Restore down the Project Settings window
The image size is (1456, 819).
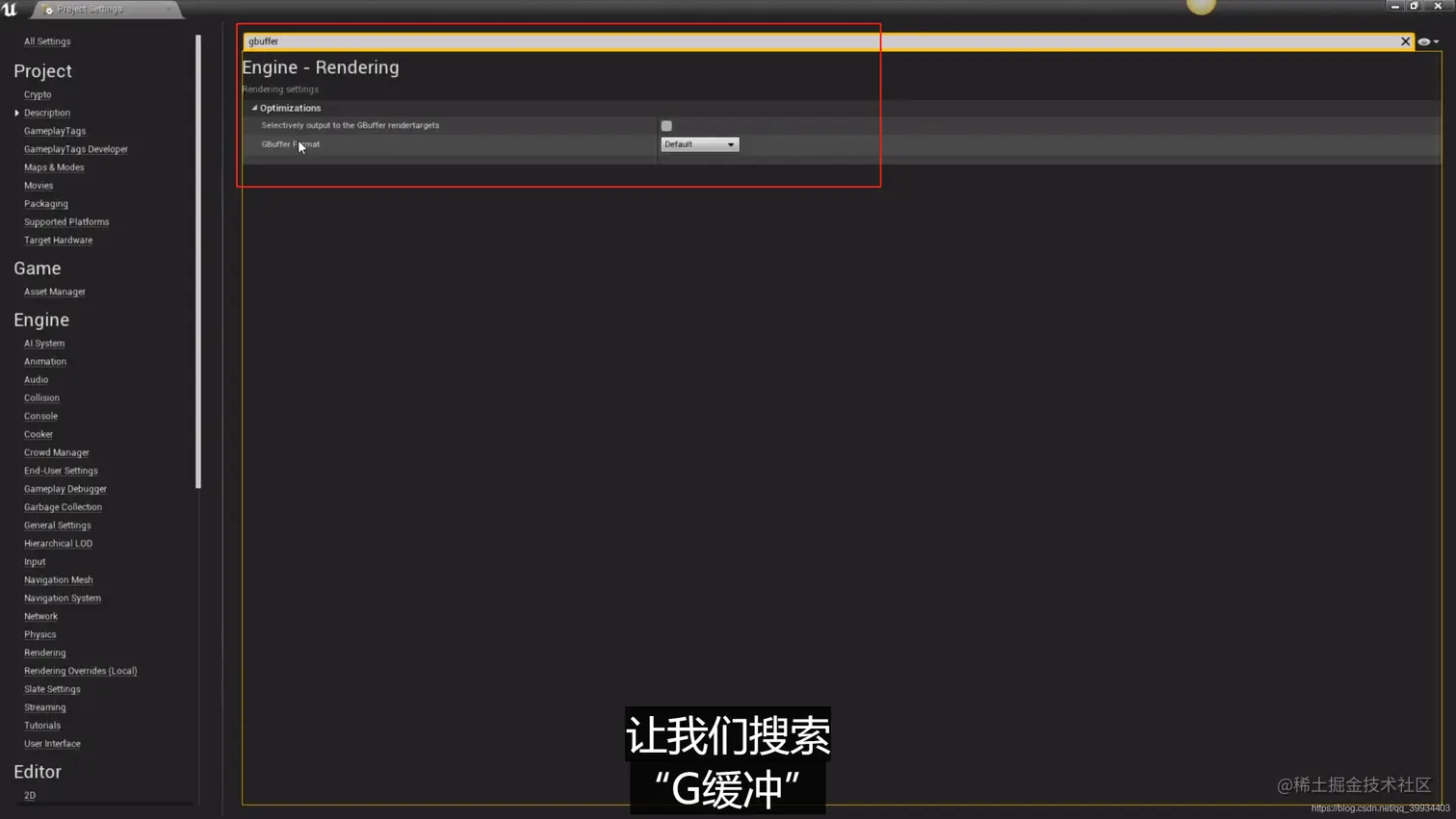click(1415, 6)
